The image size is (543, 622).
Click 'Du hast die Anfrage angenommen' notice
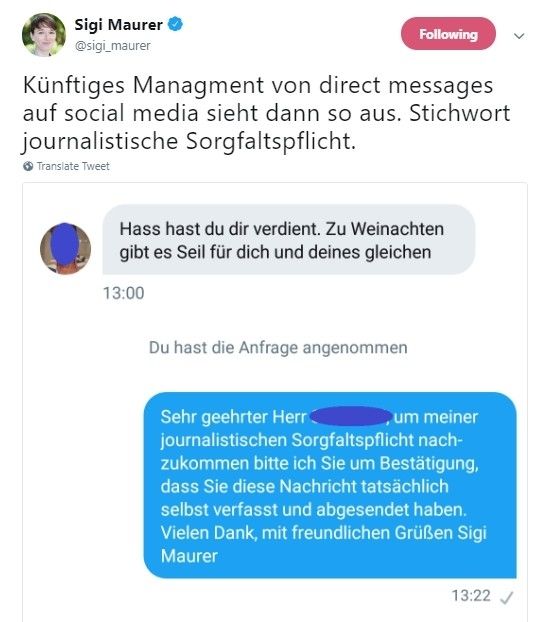pos(278,347)
